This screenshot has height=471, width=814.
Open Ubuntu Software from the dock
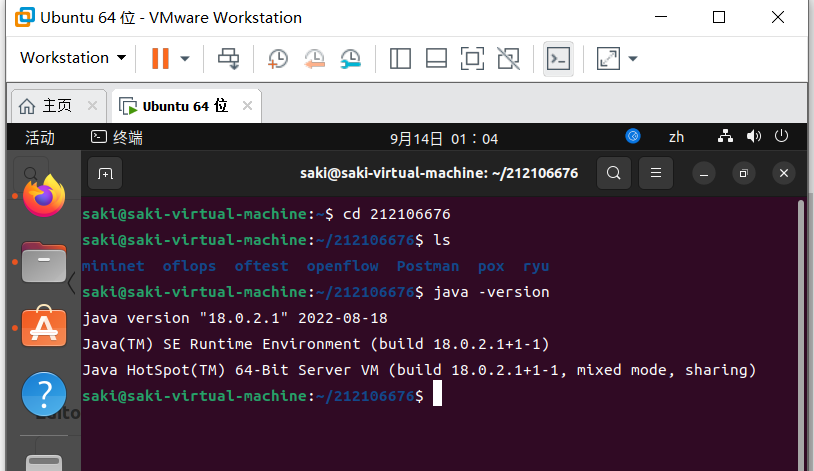(44, 327)
